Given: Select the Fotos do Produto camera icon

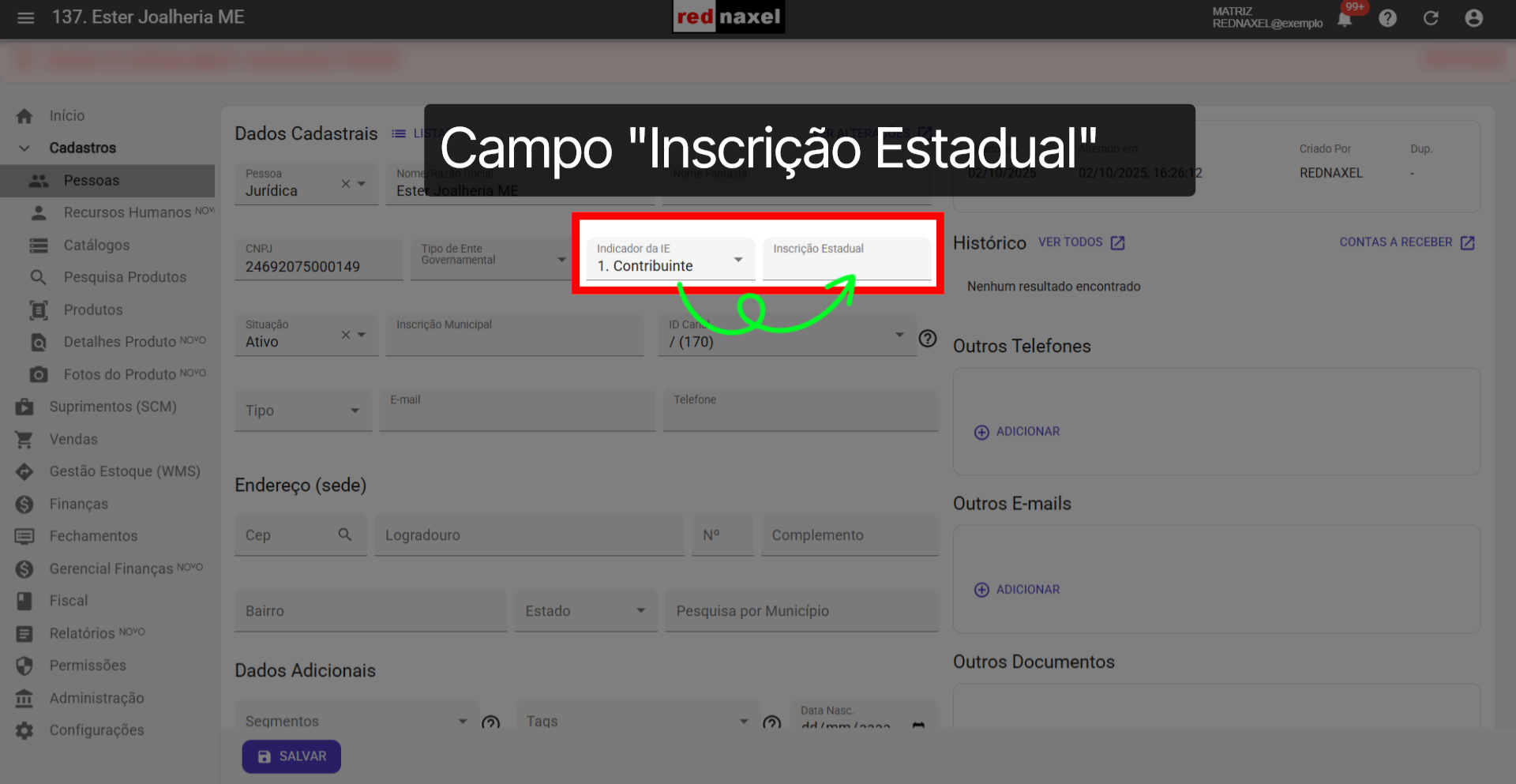Looking at the screenshot, I should pyautogui.click(x=38, y=374).
